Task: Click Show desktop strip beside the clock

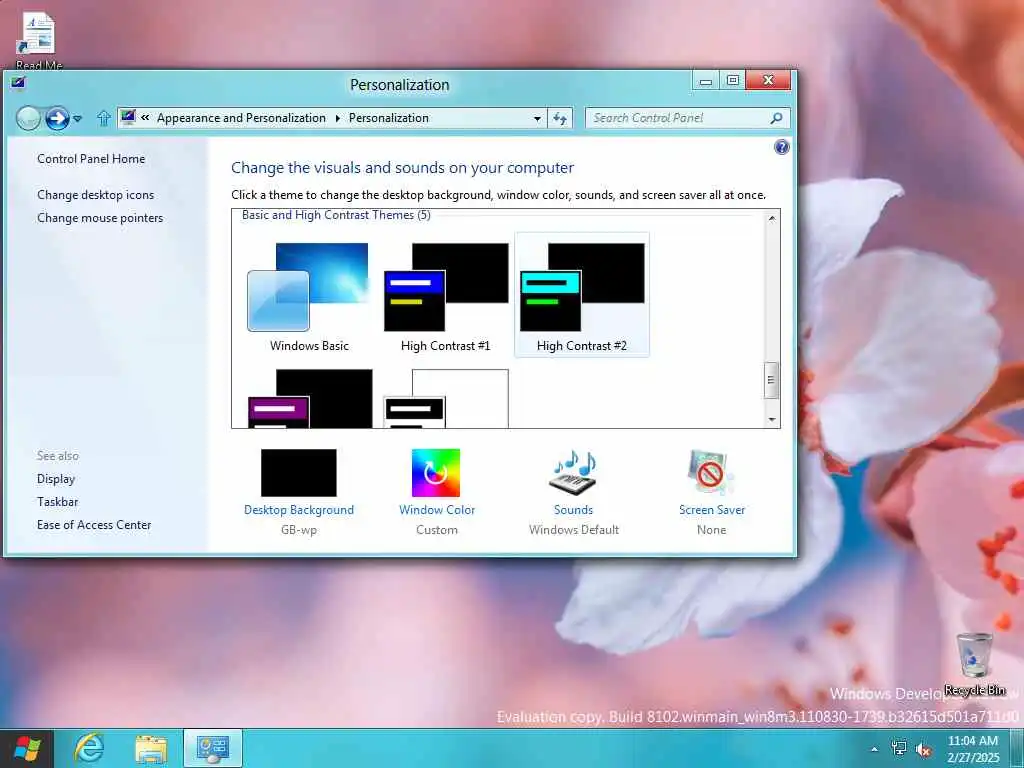Action: (1018, 748)
